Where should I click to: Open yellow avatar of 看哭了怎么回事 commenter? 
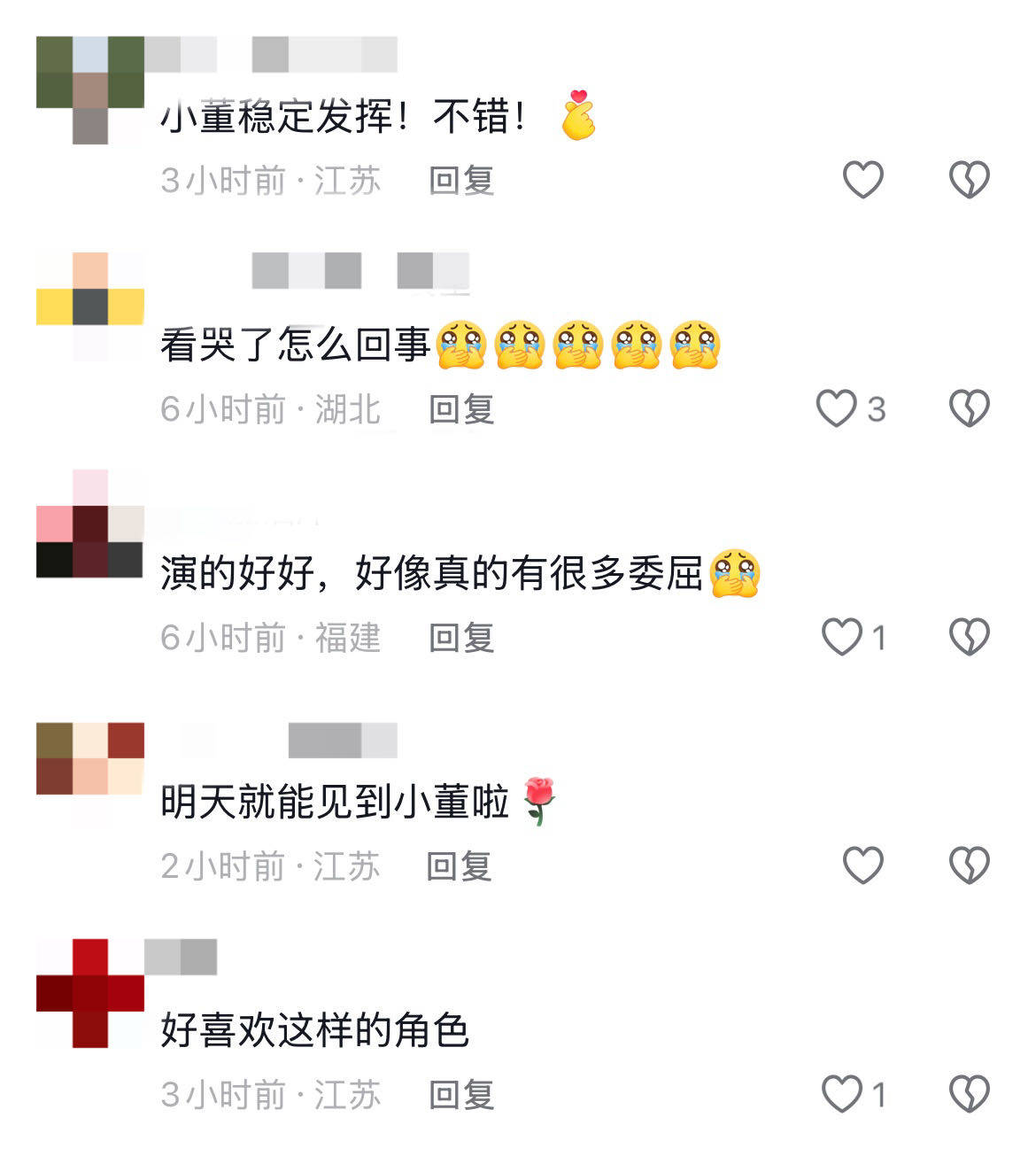pos(90,306)
